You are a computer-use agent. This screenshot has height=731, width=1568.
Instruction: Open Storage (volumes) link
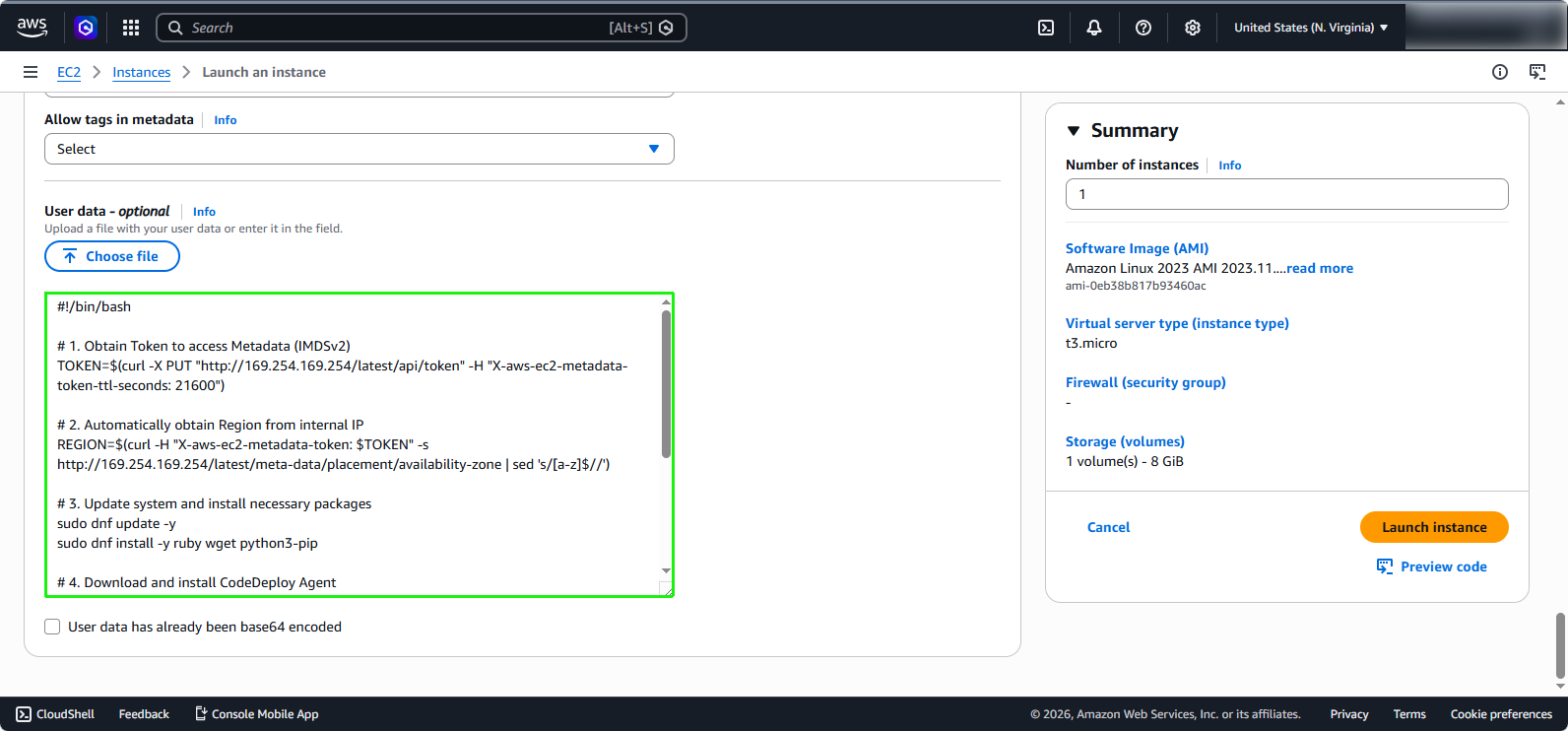(1125, 441)
